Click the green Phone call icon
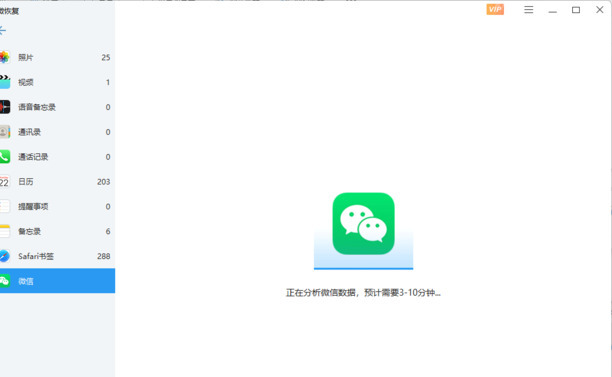 pyautogui.click(x=5, y=157)
